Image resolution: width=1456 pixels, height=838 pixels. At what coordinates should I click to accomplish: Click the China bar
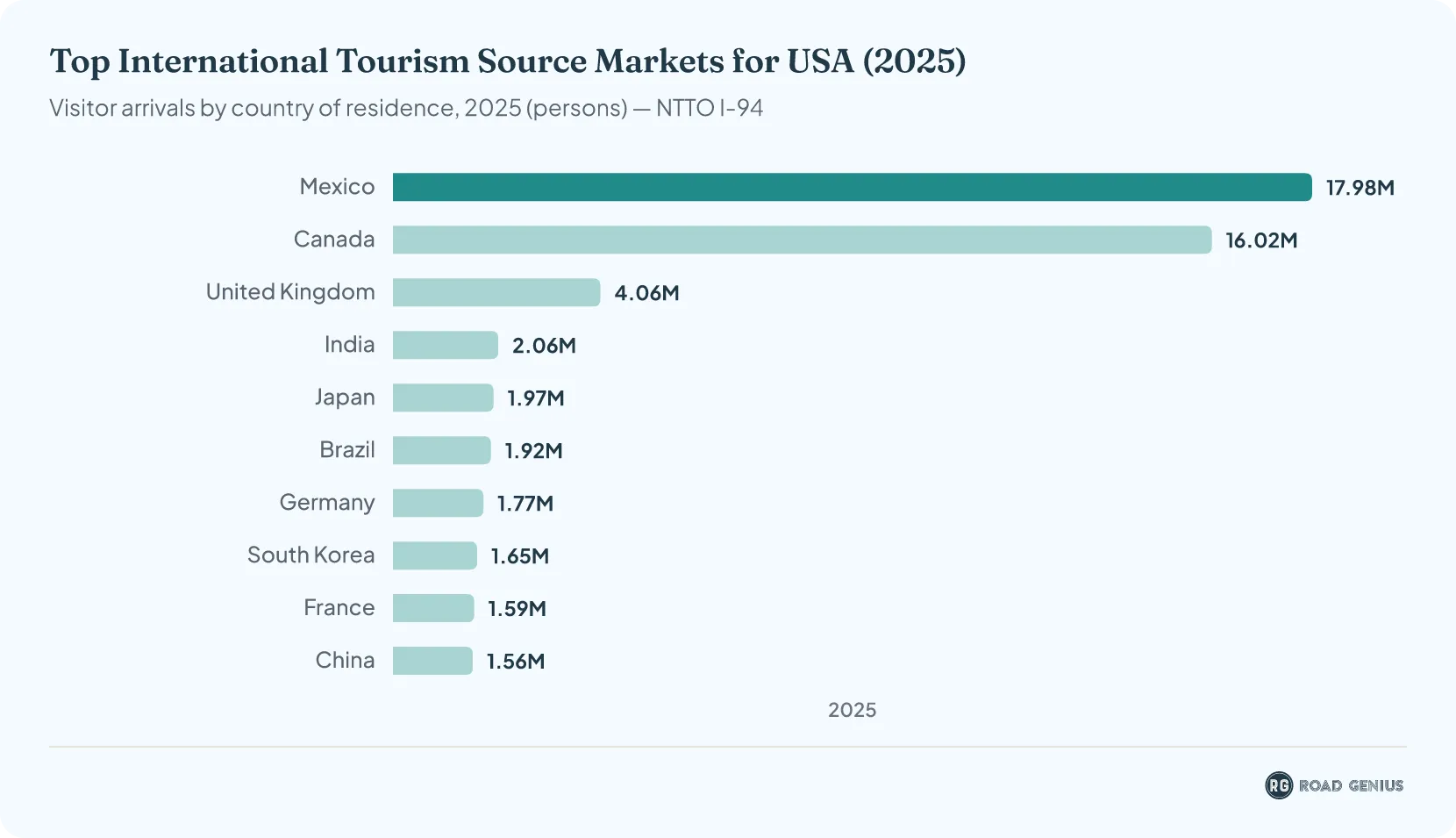432,661
